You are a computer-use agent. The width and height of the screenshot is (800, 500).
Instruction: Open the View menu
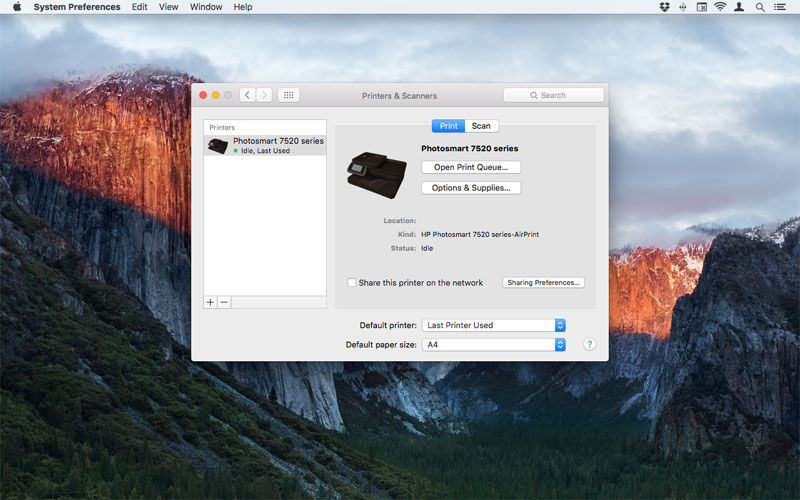click(x=168, y=7)
